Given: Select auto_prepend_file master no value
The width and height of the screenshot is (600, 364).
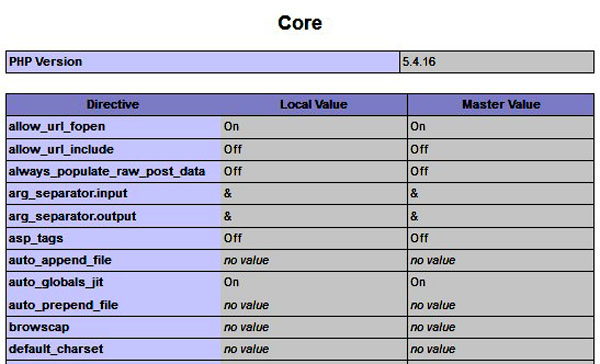Looking at the screenshot, I should (x=433, y=305).
